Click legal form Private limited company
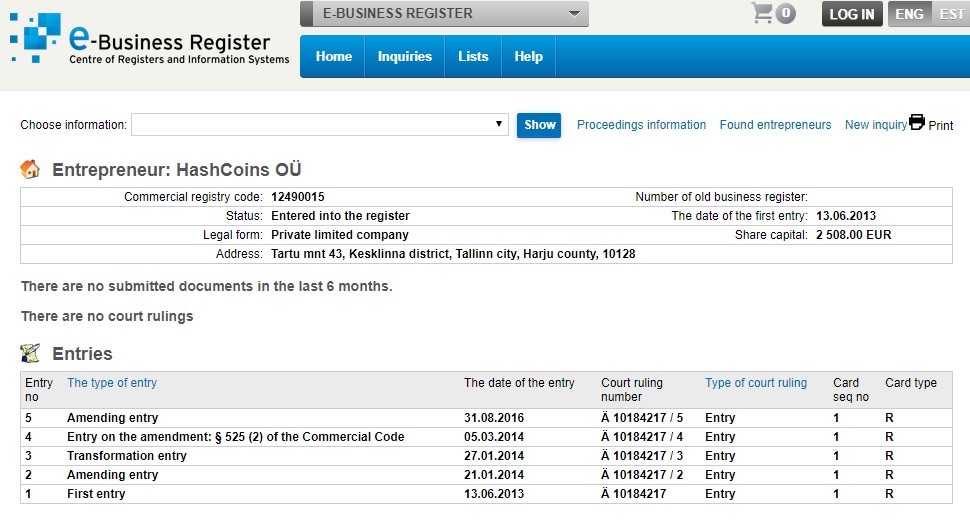This screenshot has height=521, width=970. tap(340, 235)
